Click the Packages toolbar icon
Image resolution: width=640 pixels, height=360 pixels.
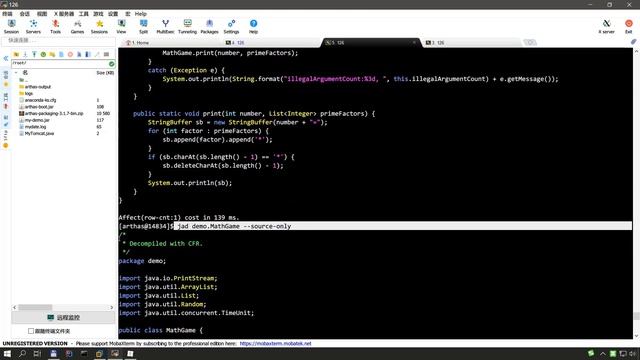pos(209,26)
